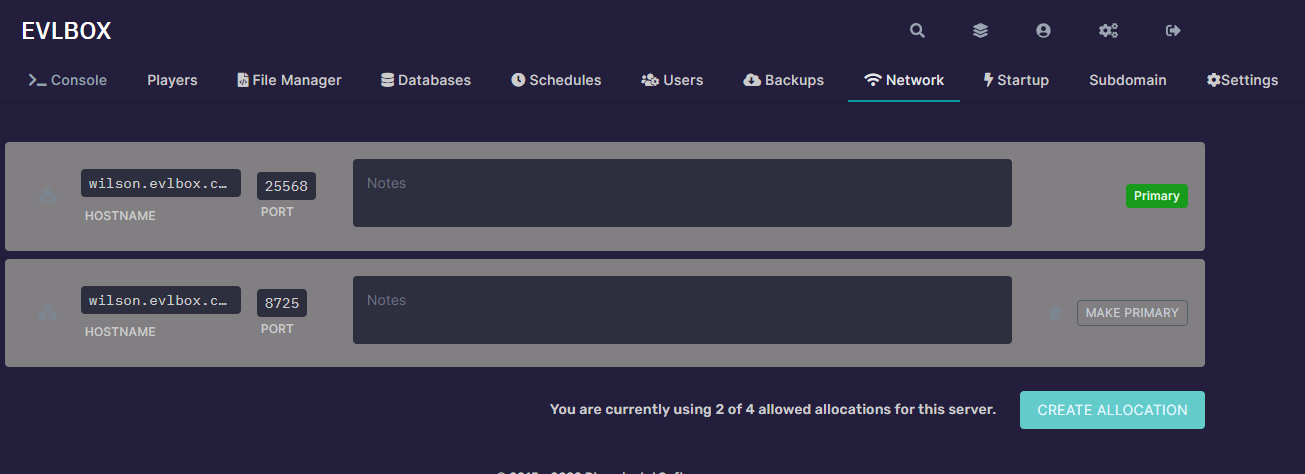
Task: Open the admin gears icon
Action: (1108, 31)
